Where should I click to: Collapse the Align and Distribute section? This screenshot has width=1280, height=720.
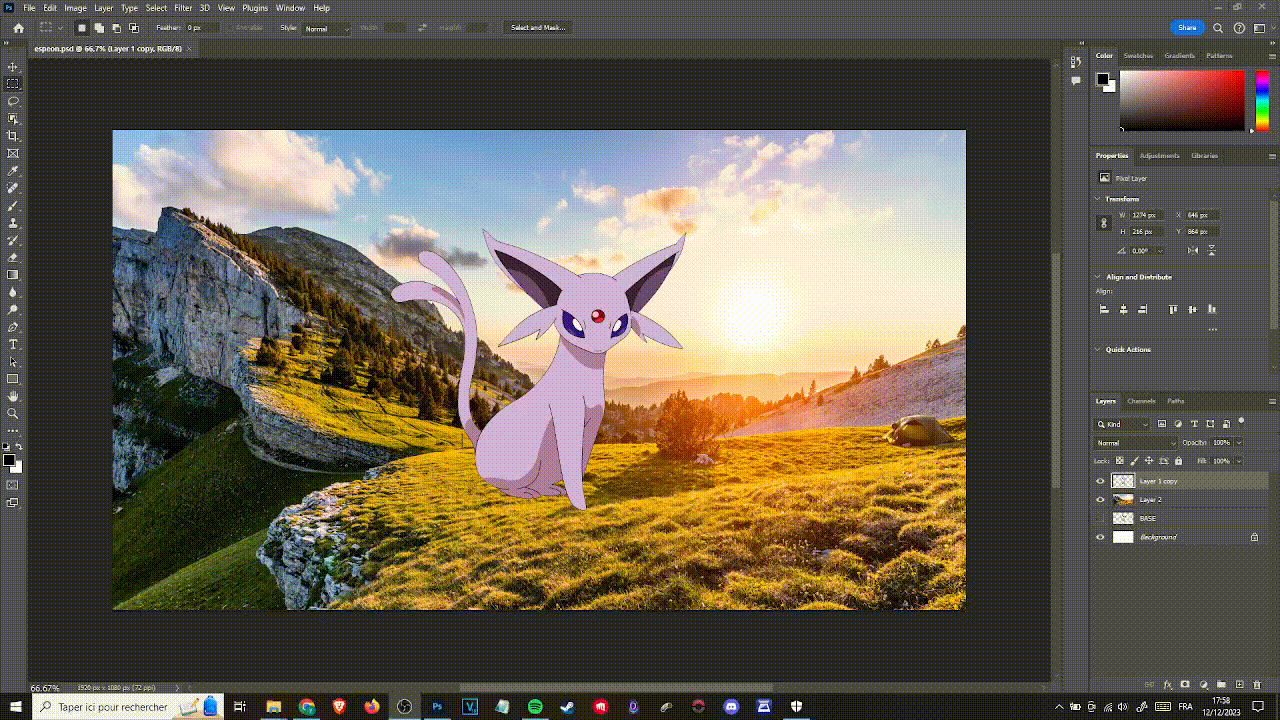pyautogui.click(x=1098, y=277)
